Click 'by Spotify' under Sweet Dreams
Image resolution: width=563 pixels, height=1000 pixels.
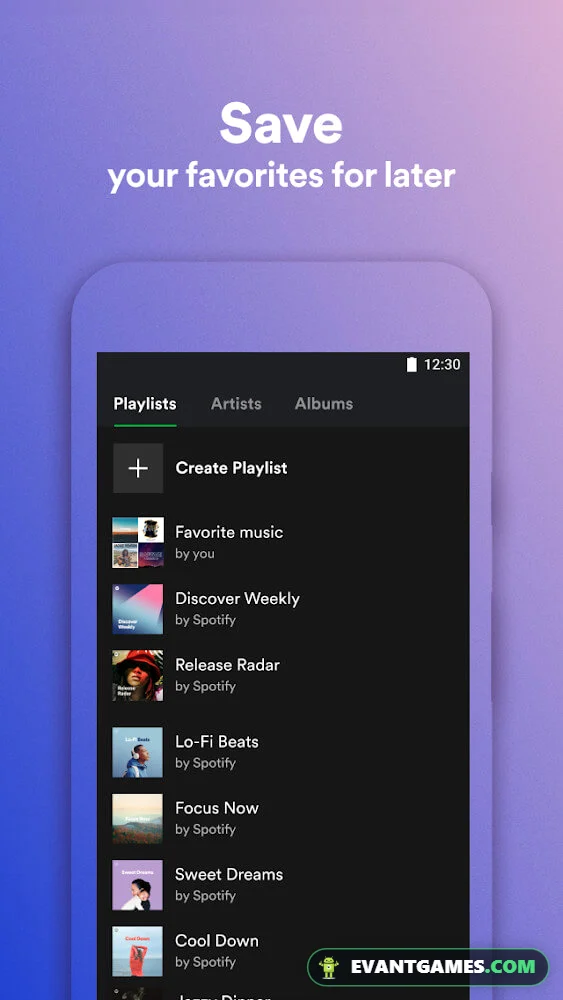coord(205,895)
